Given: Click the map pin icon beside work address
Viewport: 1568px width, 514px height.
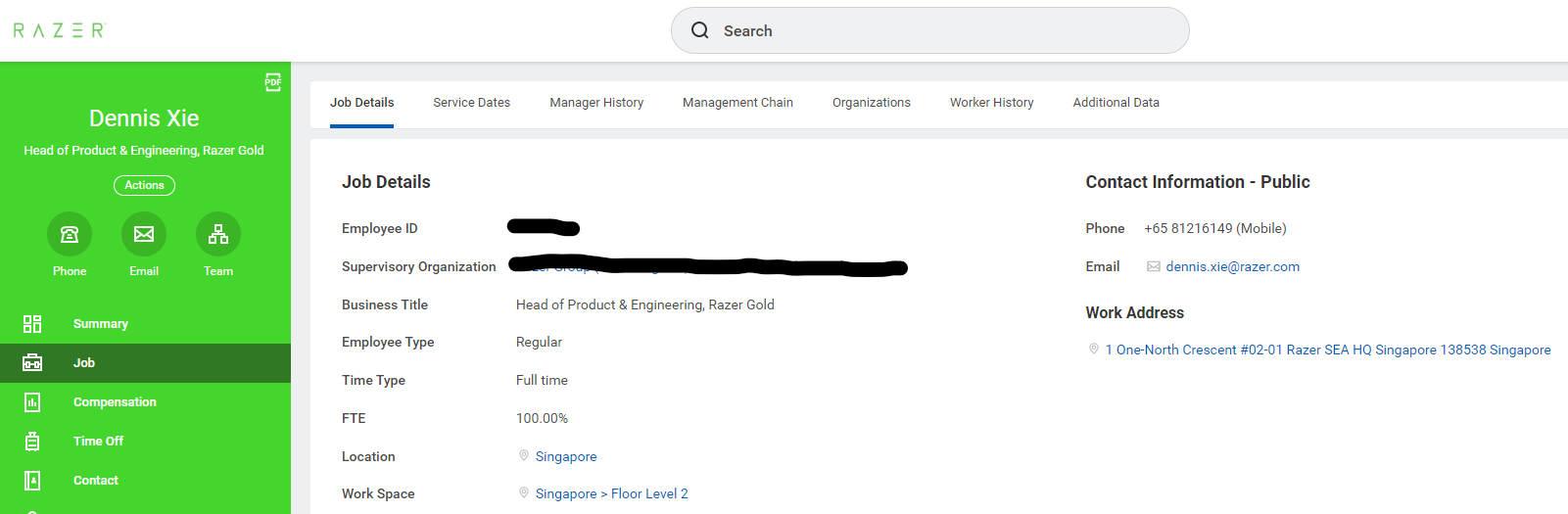Looking at the screenshot, I should 1094,349.
